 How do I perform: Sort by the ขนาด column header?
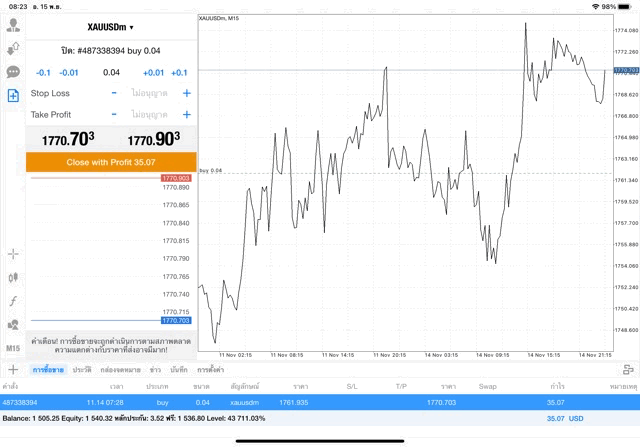[202, 386]
